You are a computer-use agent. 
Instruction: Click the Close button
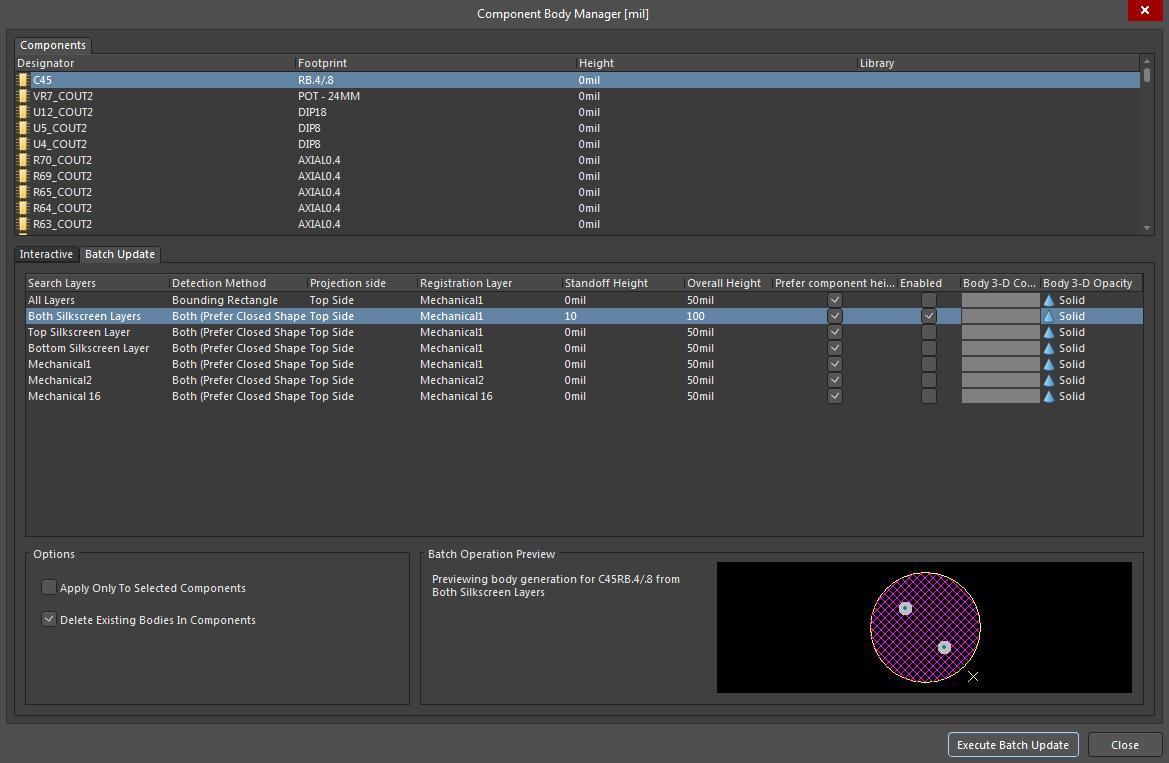pos(1124,745)
